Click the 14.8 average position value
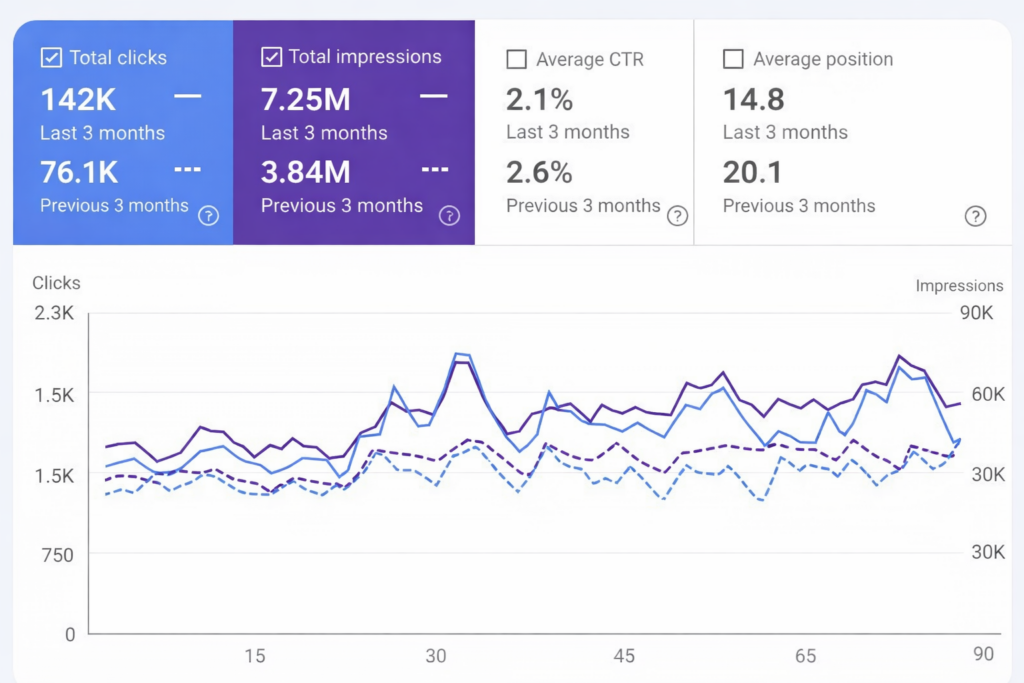This screenshot has height=683, width=1024. (753, 100)
